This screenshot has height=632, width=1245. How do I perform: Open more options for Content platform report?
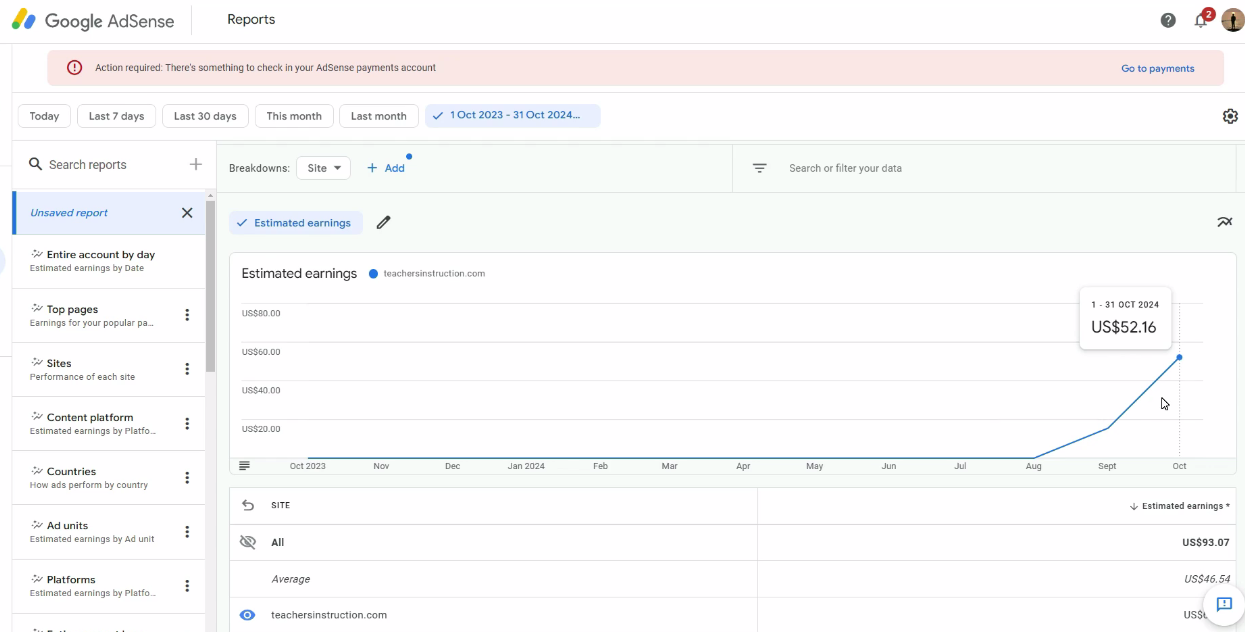[187, 423]
